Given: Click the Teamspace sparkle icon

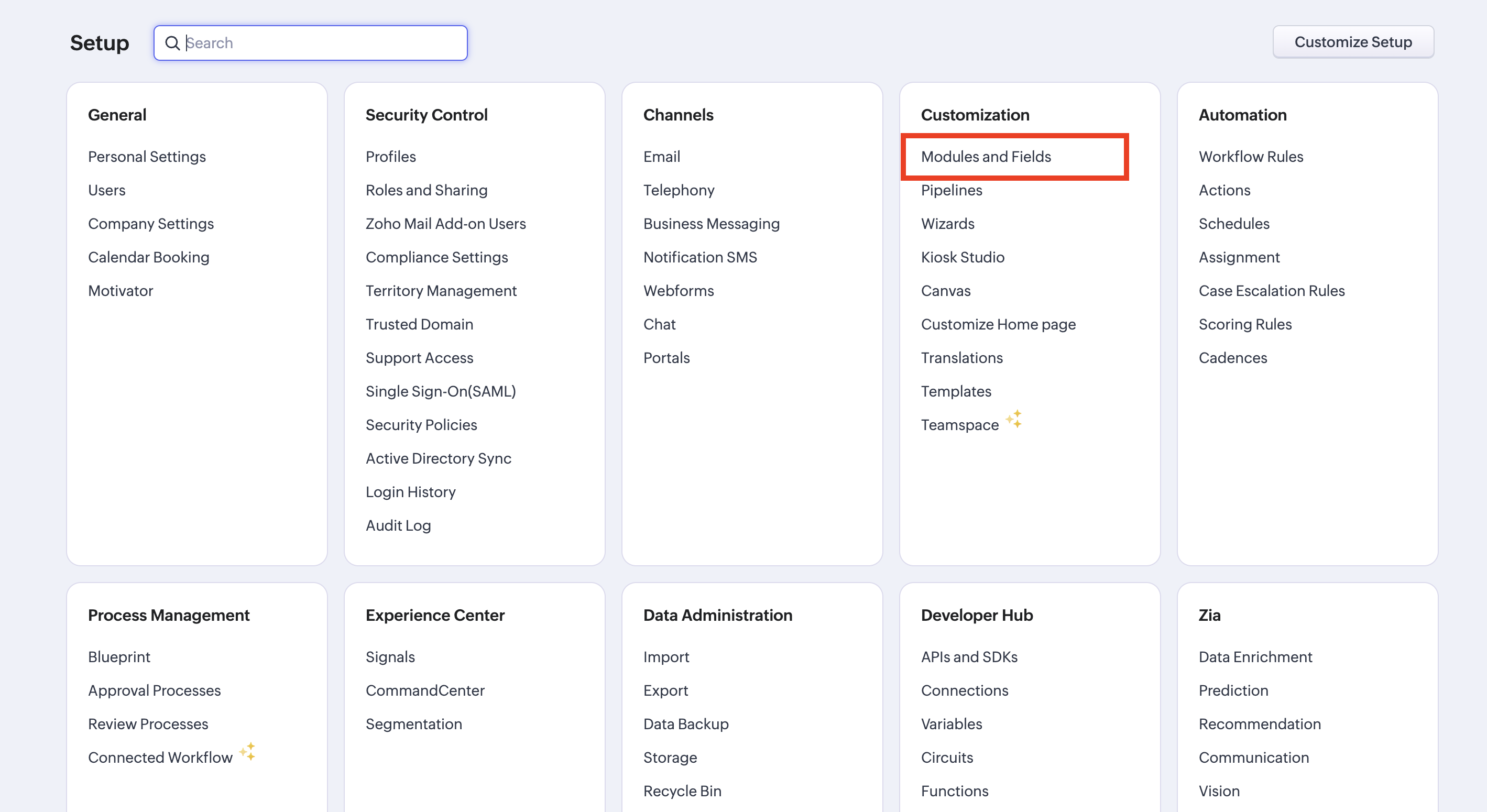Looking at the screenshot, I should coord(1014,419).
